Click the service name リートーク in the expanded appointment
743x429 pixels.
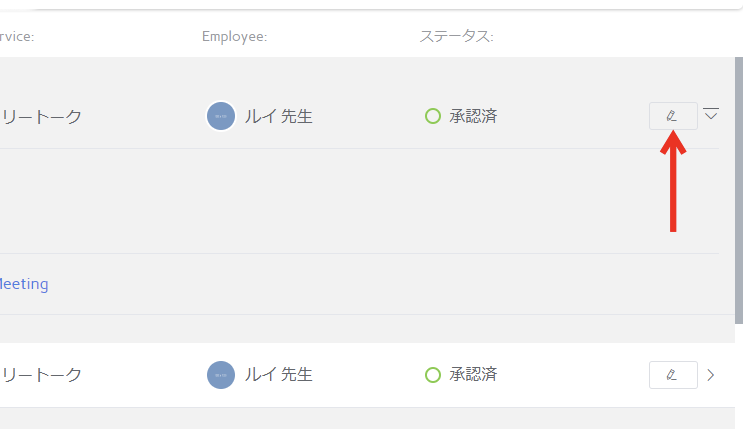(x=41, y=117)
